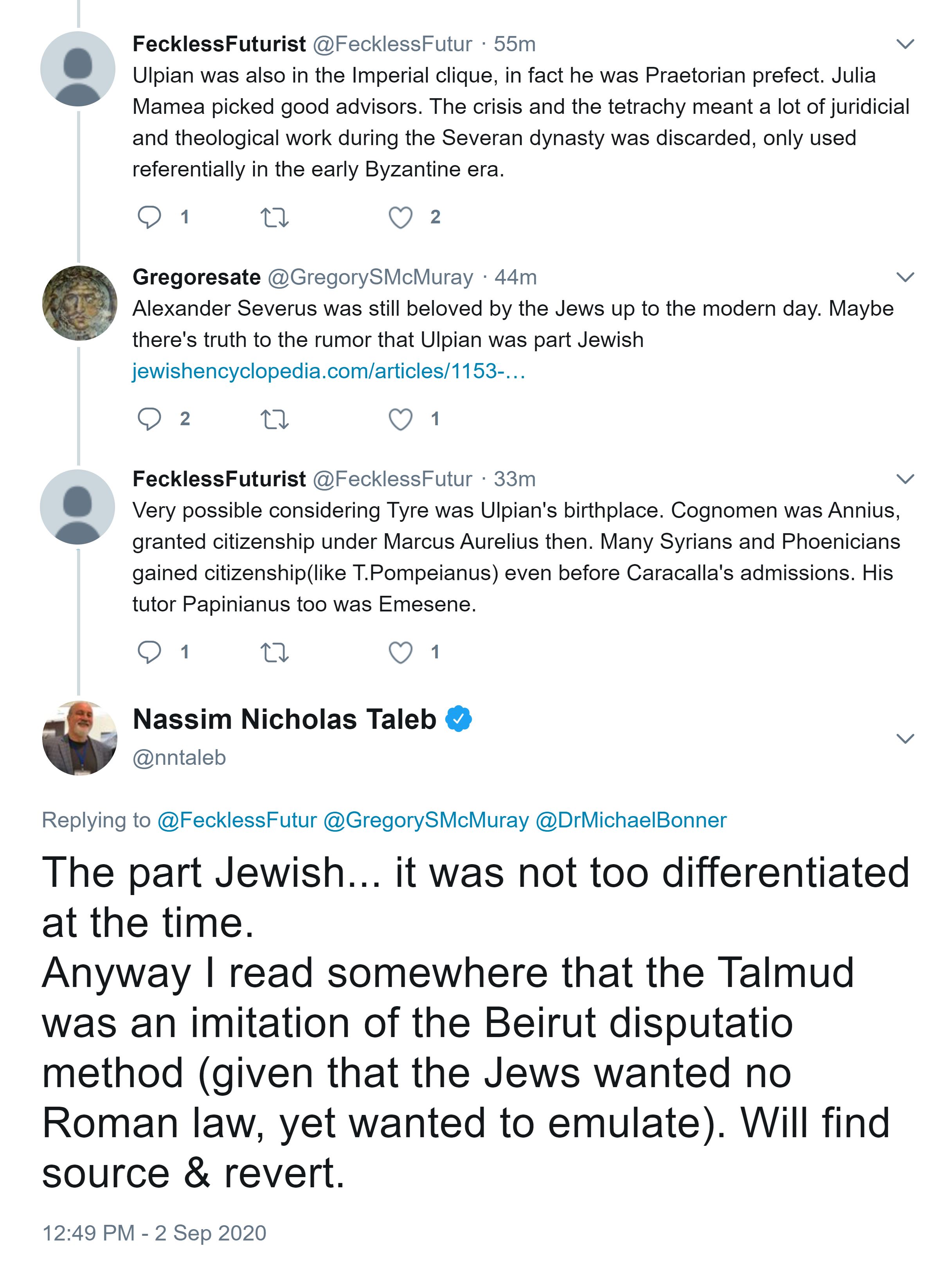The width and height of the screenshot is (952, 1271).
Task: Open the jewishencyclopedia.com article link
Action: tap(328, 371)
